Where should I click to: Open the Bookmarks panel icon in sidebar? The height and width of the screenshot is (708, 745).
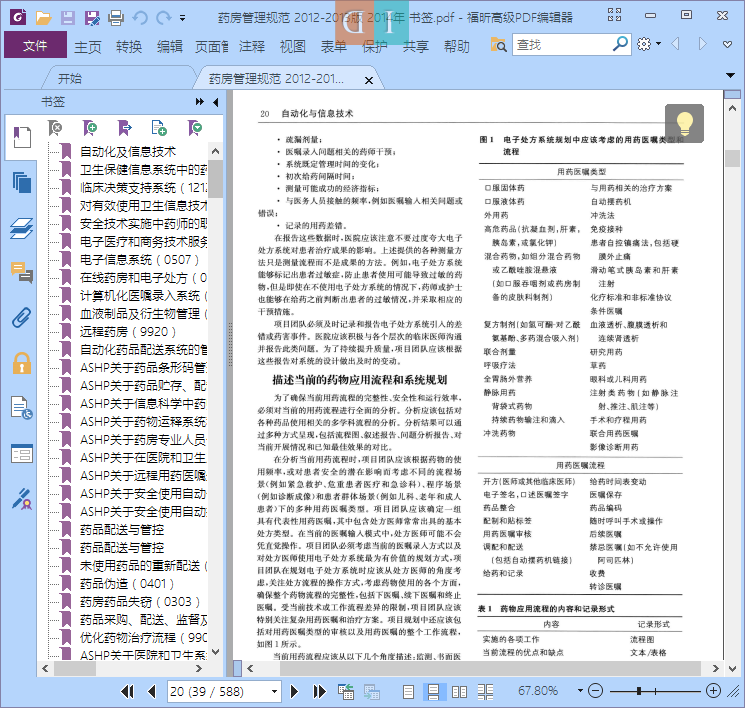coord(21,137)
